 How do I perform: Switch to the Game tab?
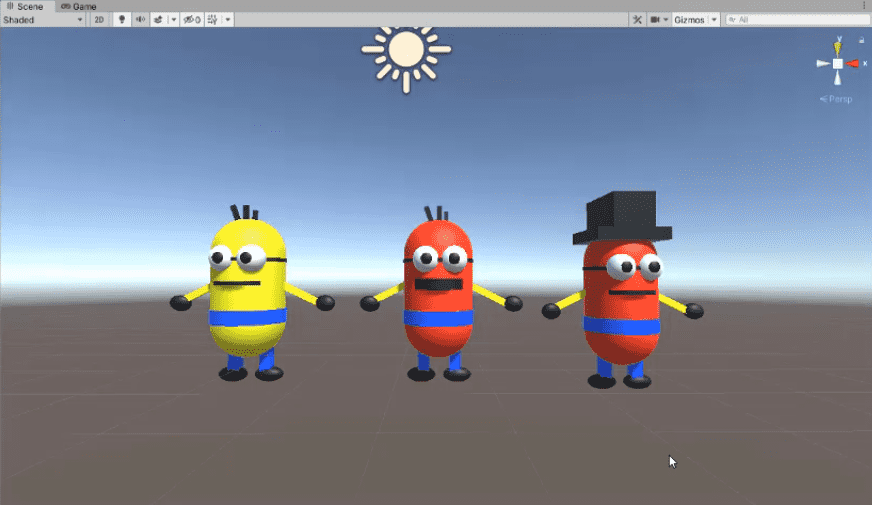click(78, 6)
